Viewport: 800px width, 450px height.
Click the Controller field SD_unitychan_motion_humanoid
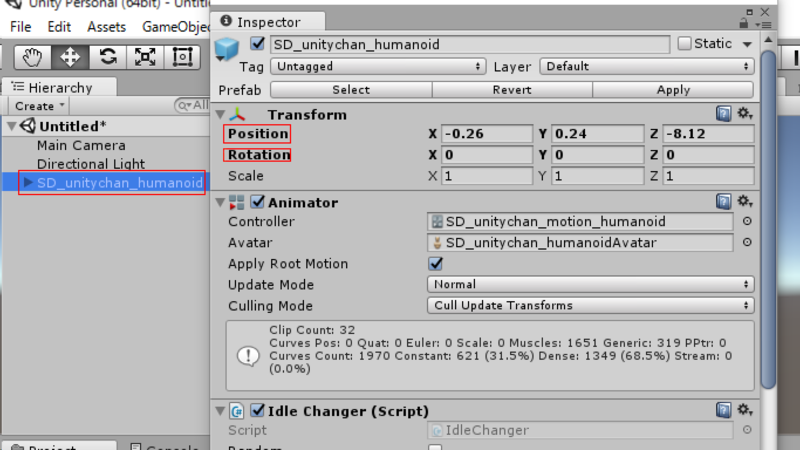click(x=580, y=221)
